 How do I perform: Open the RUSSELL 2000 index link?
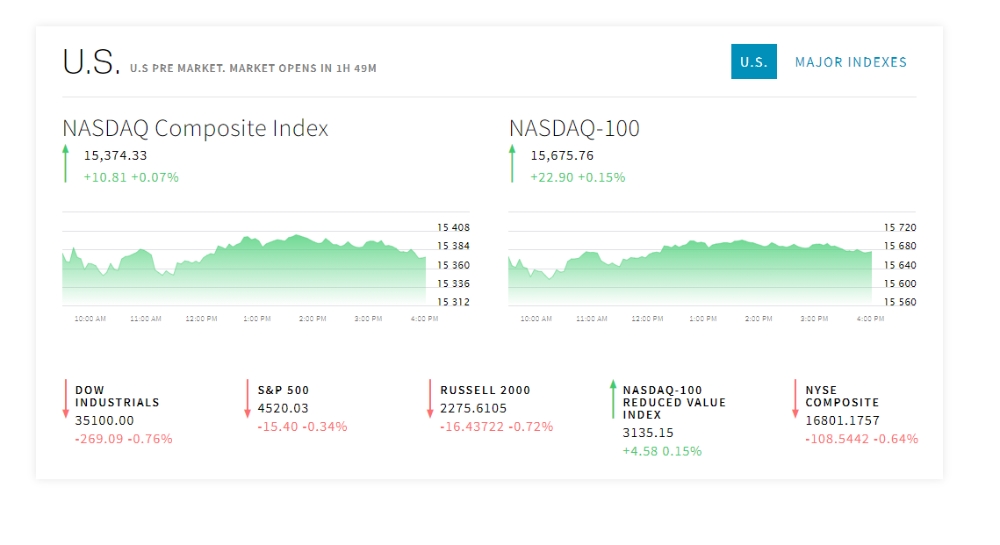click(485, 390)
